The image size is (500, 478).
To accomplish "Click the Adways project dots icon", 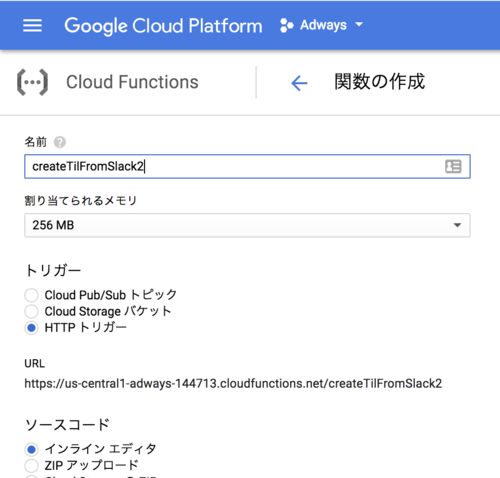I will point(287,25).
